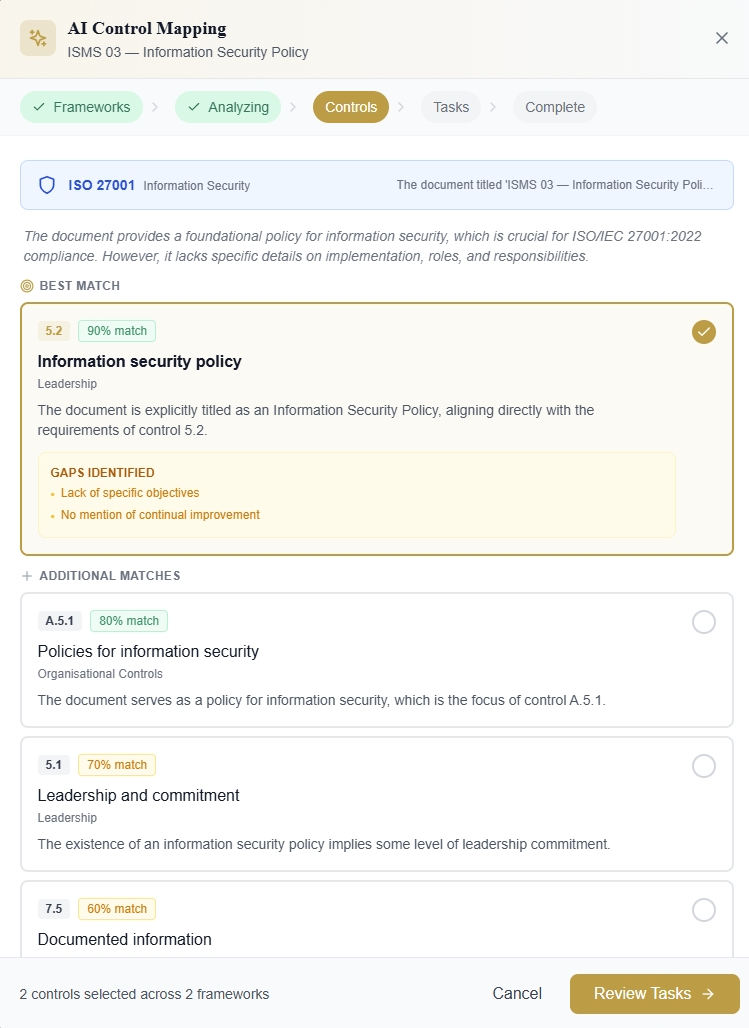Click the checkmark icon on Frameworks step

tap(40, 106)
